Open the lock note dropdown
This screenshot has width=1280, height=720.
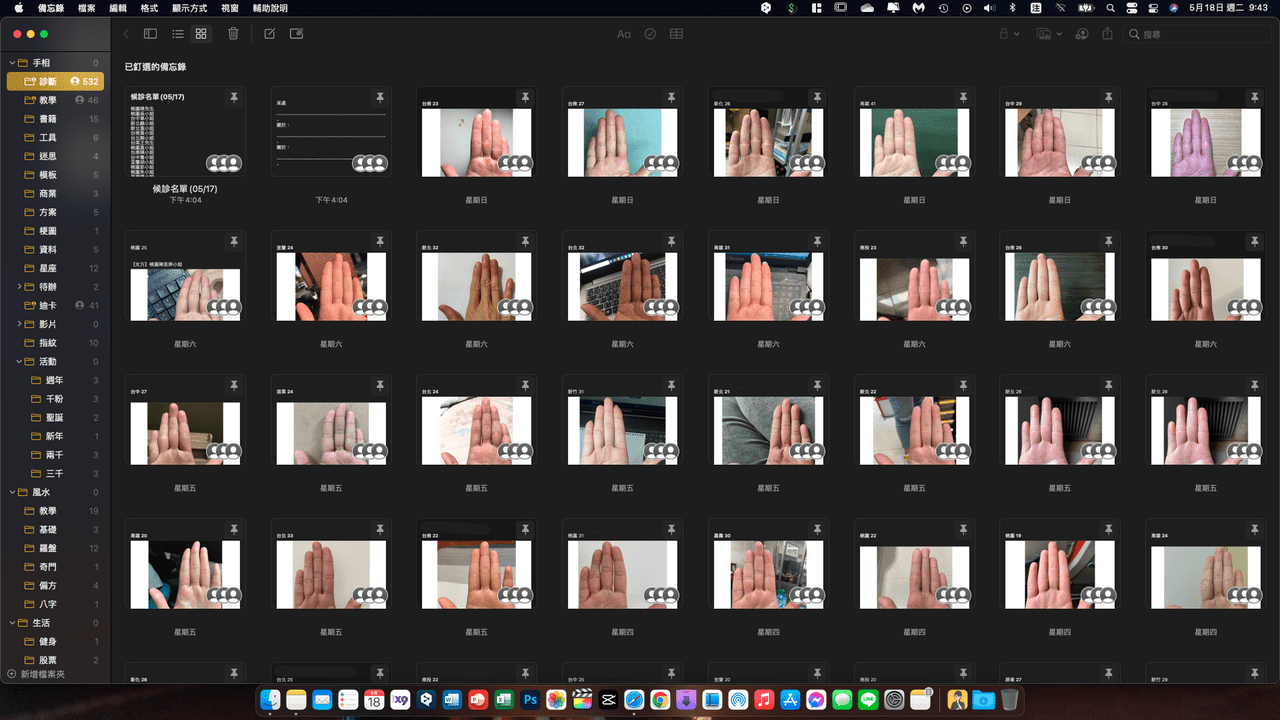(1008, 34)
